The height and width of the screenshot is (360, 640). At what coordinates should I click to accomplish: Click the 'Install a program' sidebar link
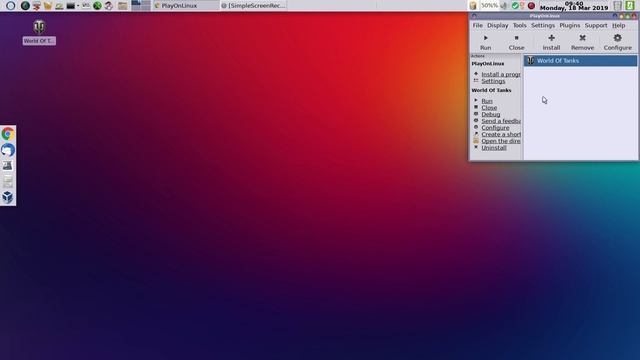point(501,74)
